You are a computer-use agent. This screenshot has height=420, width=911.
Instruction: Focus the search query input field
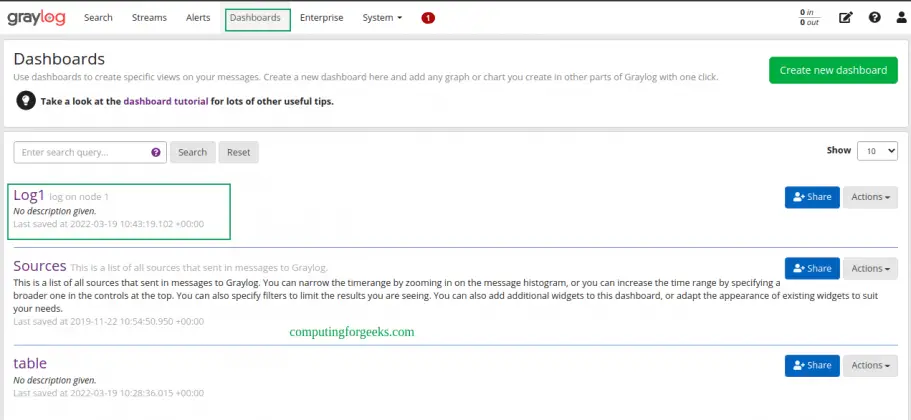click(80, 153)
